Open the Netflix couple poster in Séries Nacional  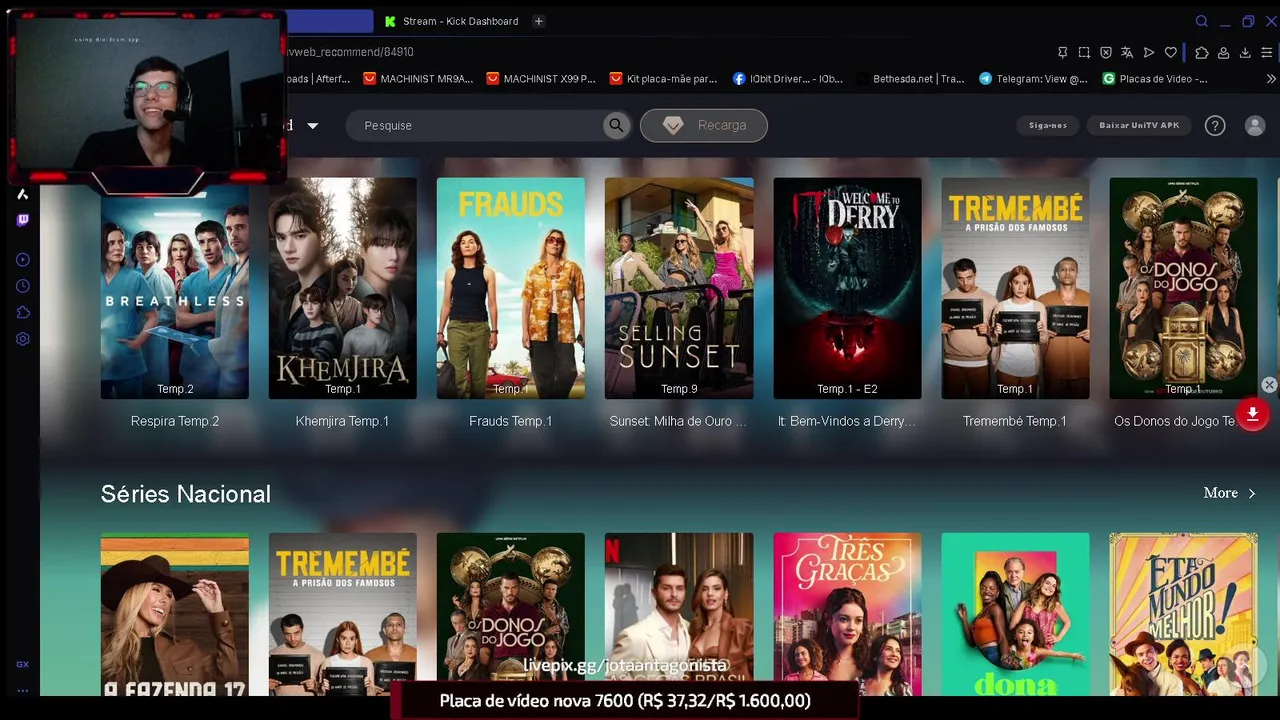(679, 614)
